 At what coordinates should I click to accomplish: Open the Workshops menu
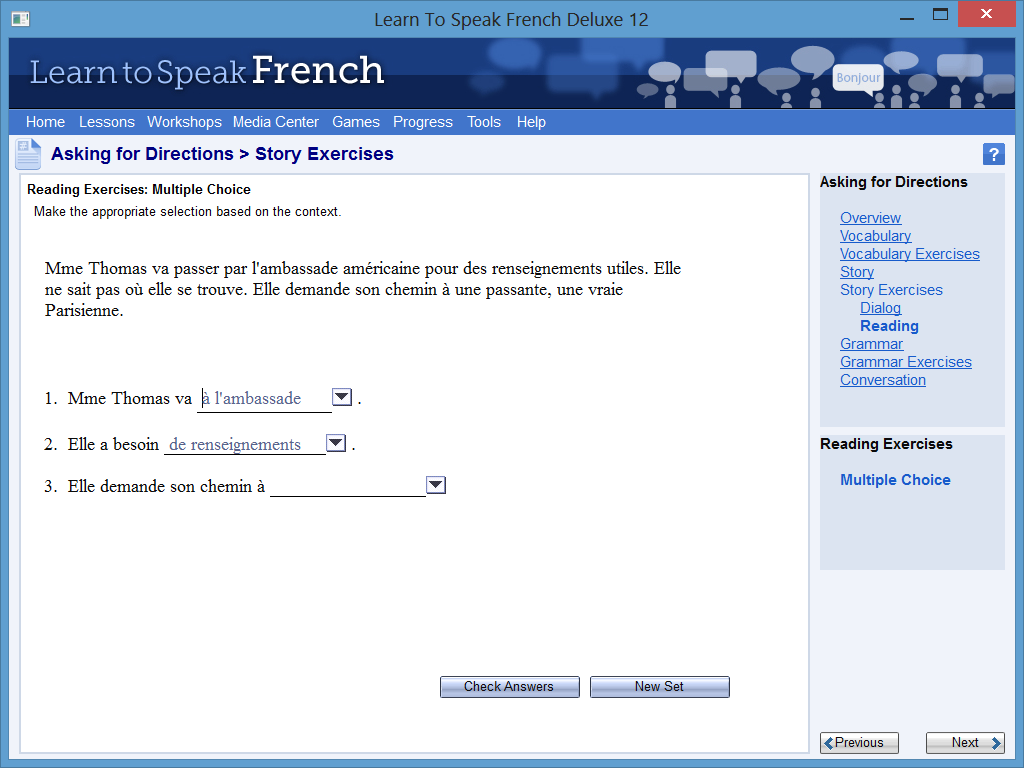point(184,122)
